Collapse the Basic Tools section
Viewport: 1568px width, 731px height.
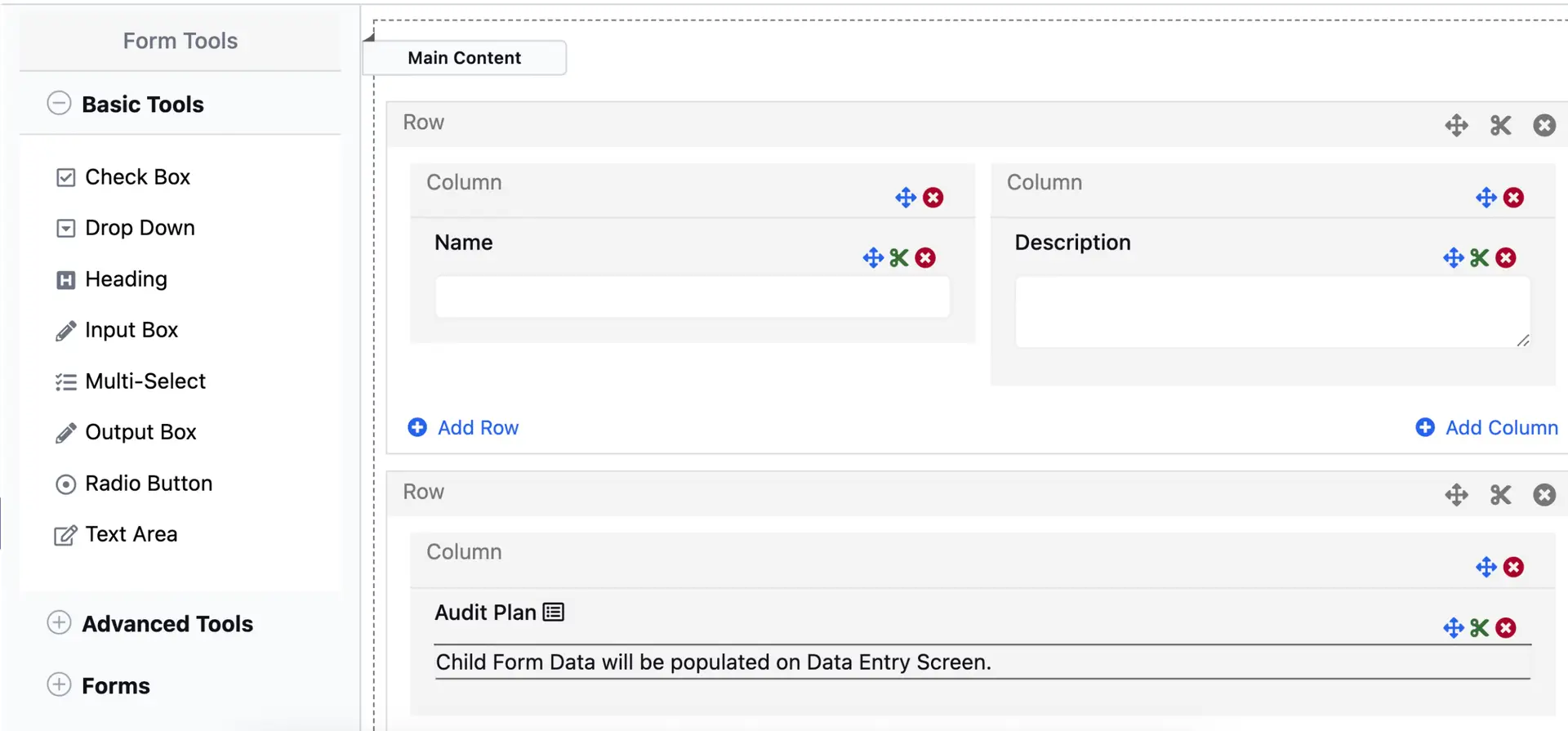(60, 104)
